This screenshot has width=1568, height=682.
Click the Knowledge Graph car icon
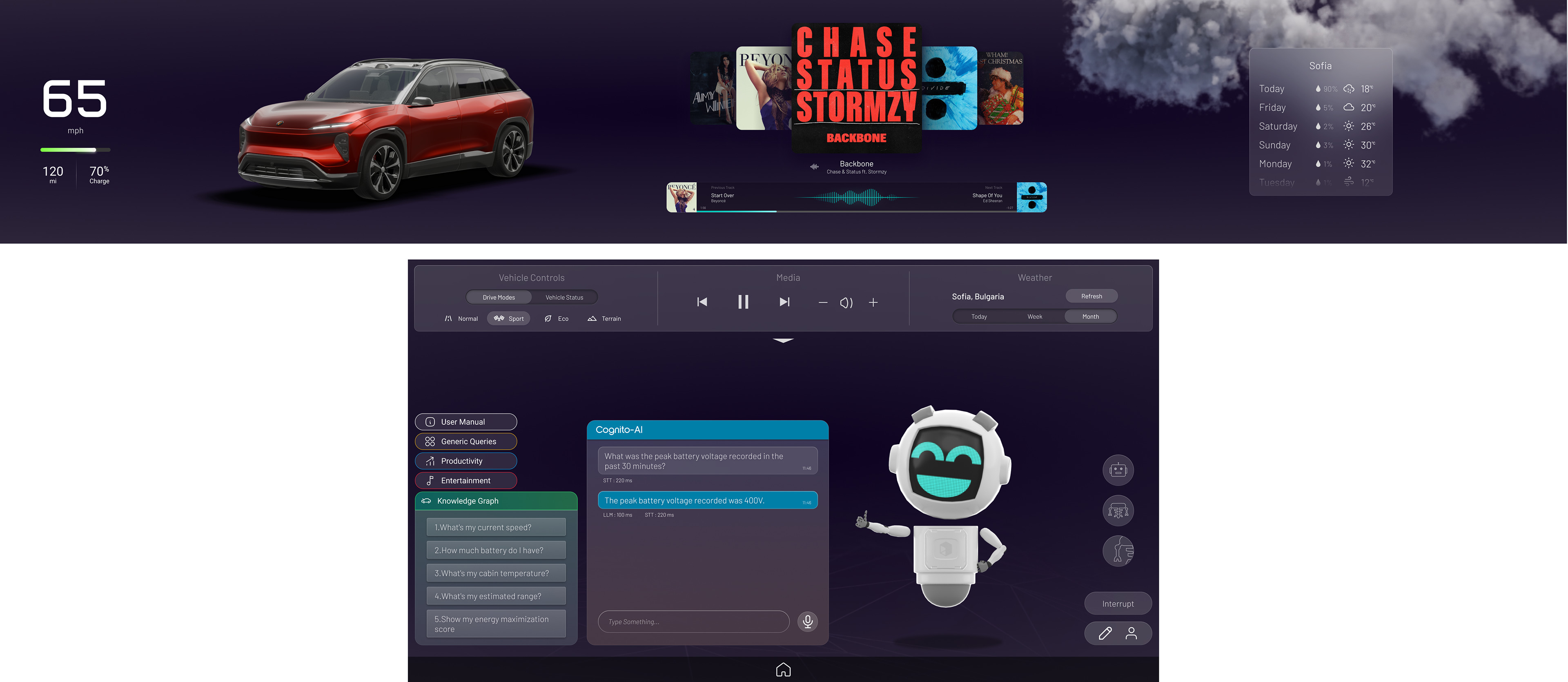pos(426,501)
